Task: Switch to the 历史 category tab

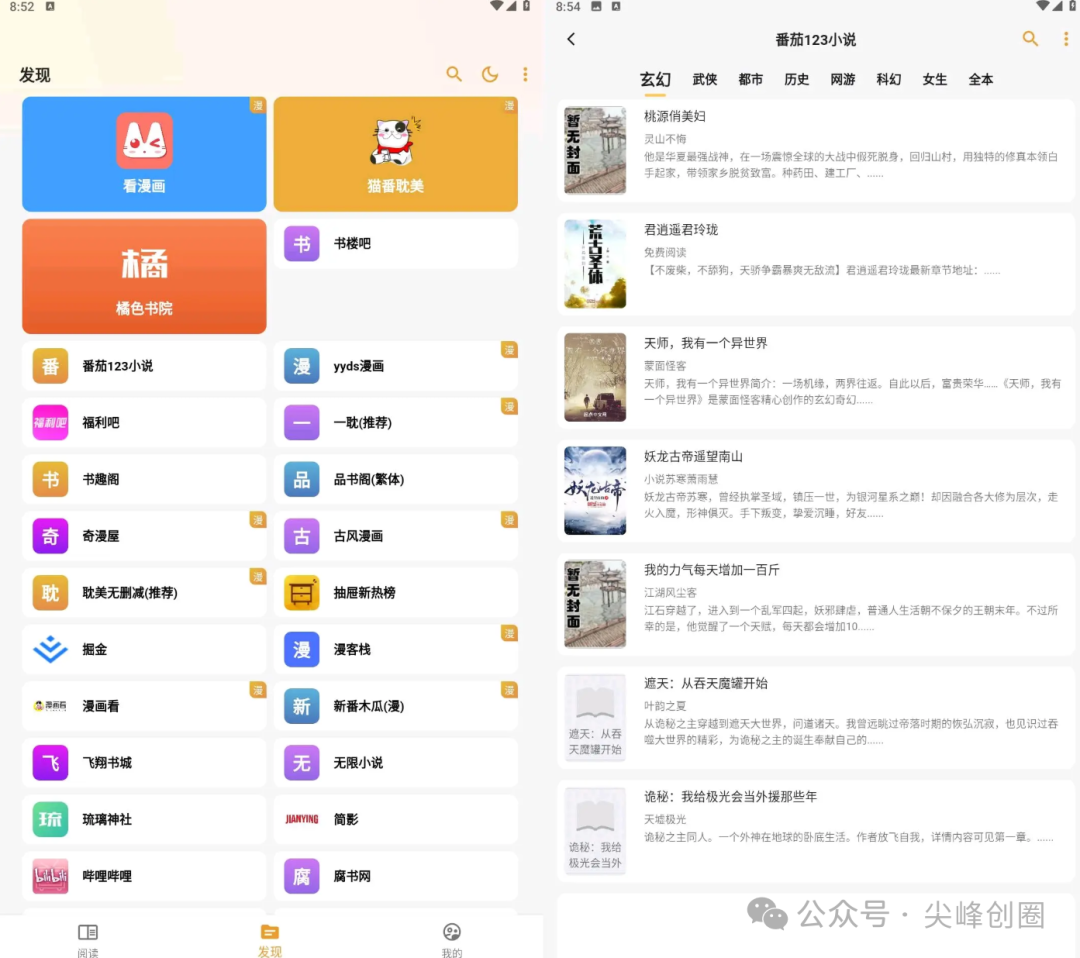Action: pos(796,79)
